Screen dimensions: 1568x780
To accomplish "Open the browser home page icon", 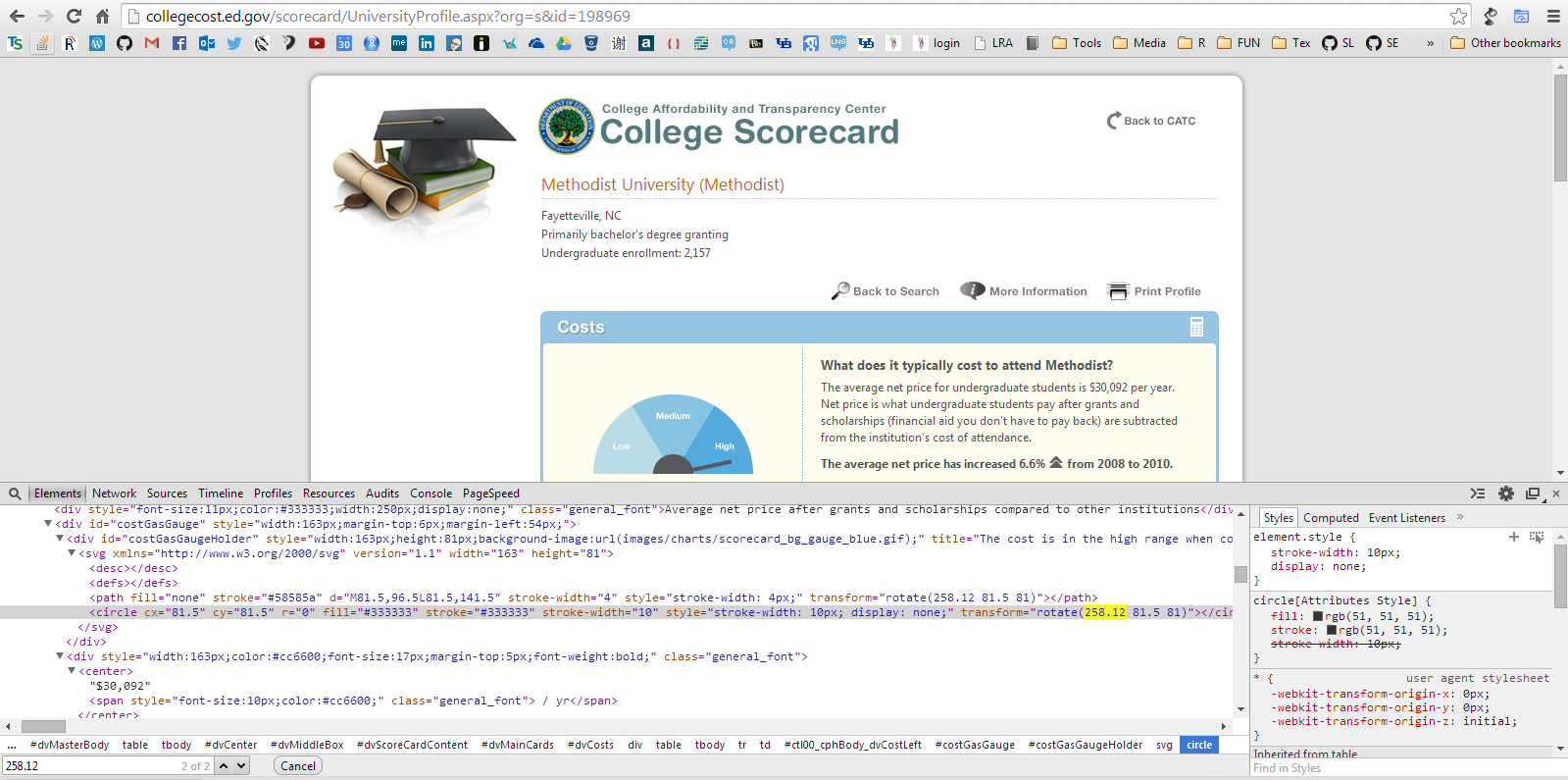I will pyautogui.click(x=102, y=16).
